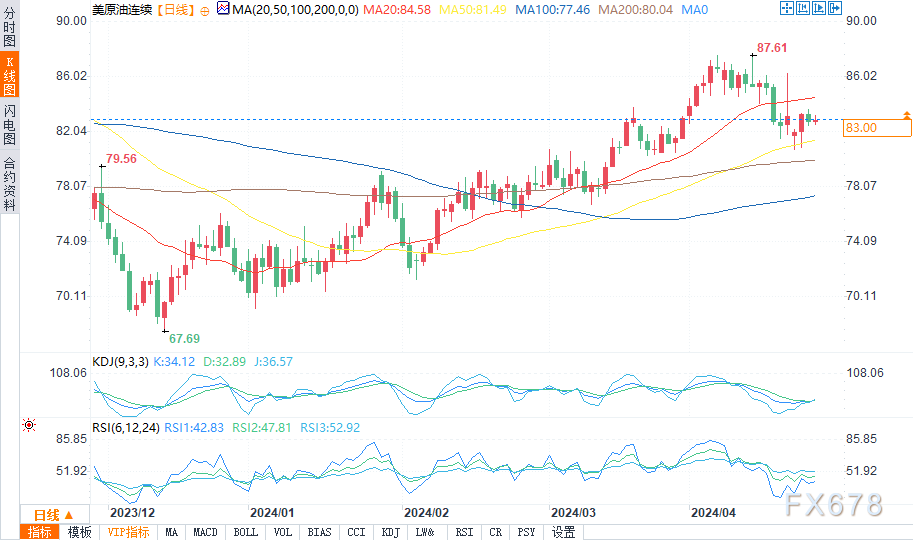Click the axis rewind chart icon

pyautogui.click(x=803, y=8)
